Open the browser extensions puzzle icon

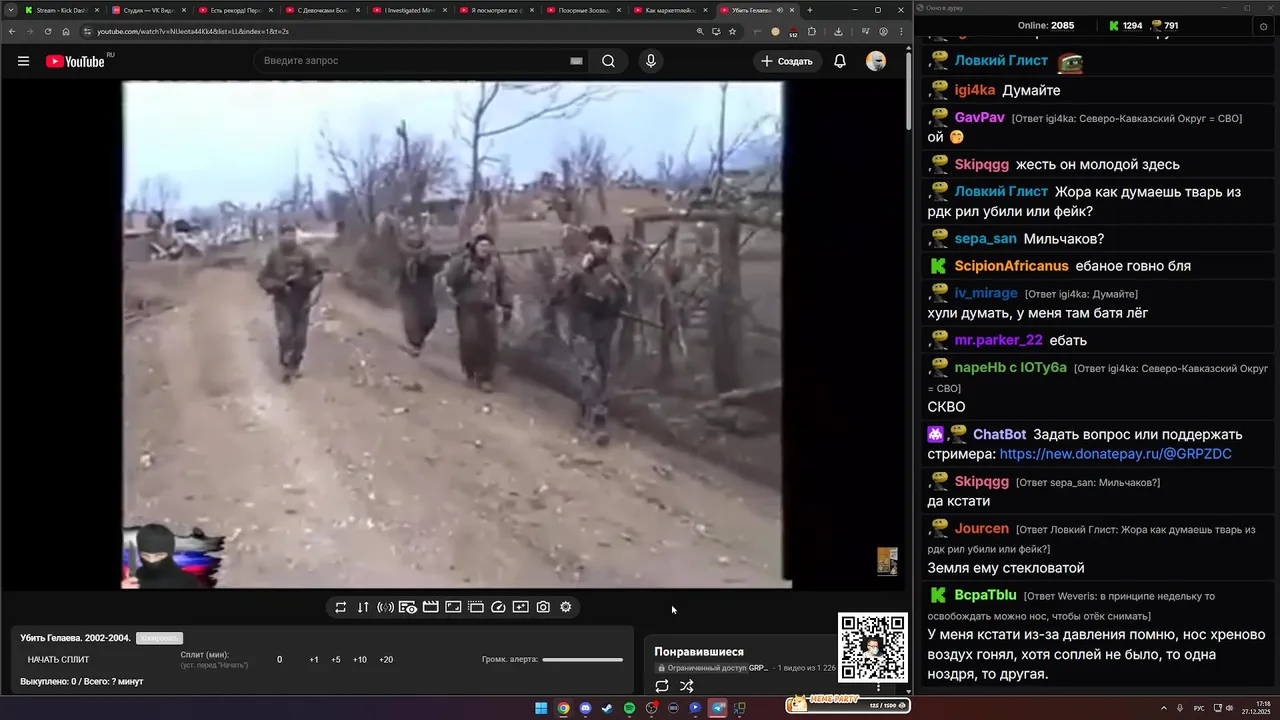point(812,31)
